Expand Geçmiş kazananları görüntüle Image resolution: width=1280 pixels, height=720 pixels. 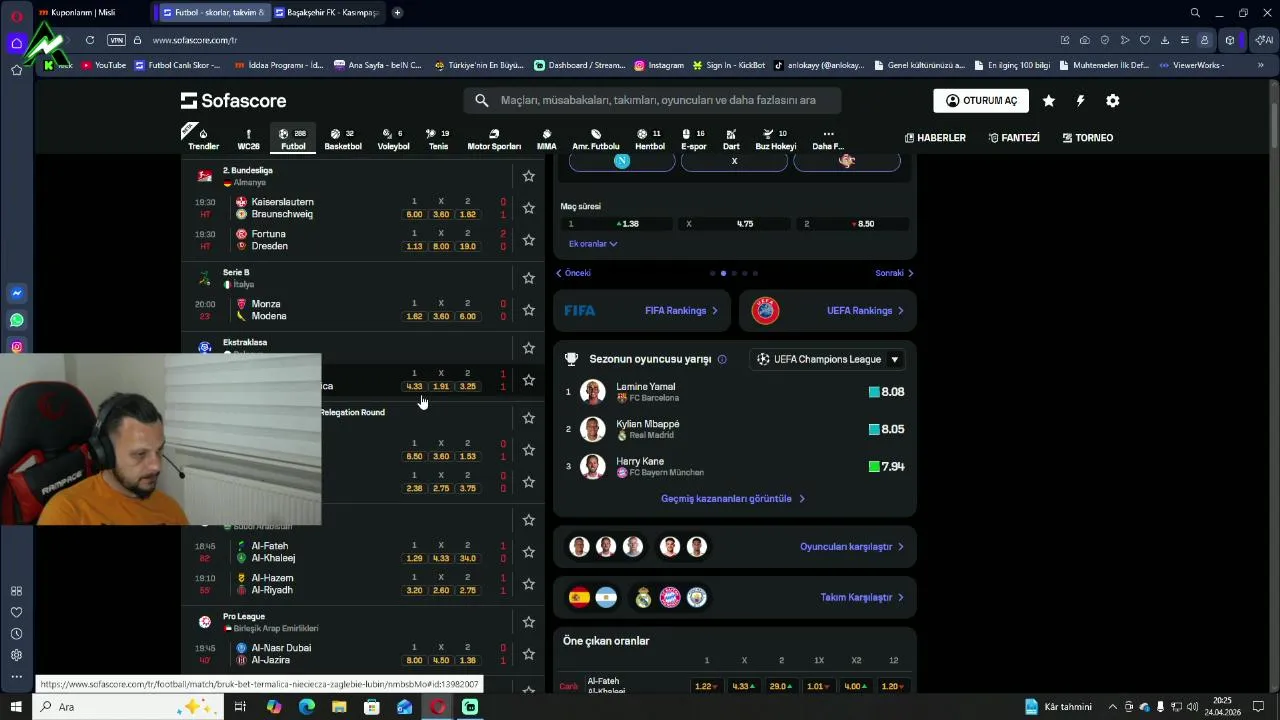[733, 498]
